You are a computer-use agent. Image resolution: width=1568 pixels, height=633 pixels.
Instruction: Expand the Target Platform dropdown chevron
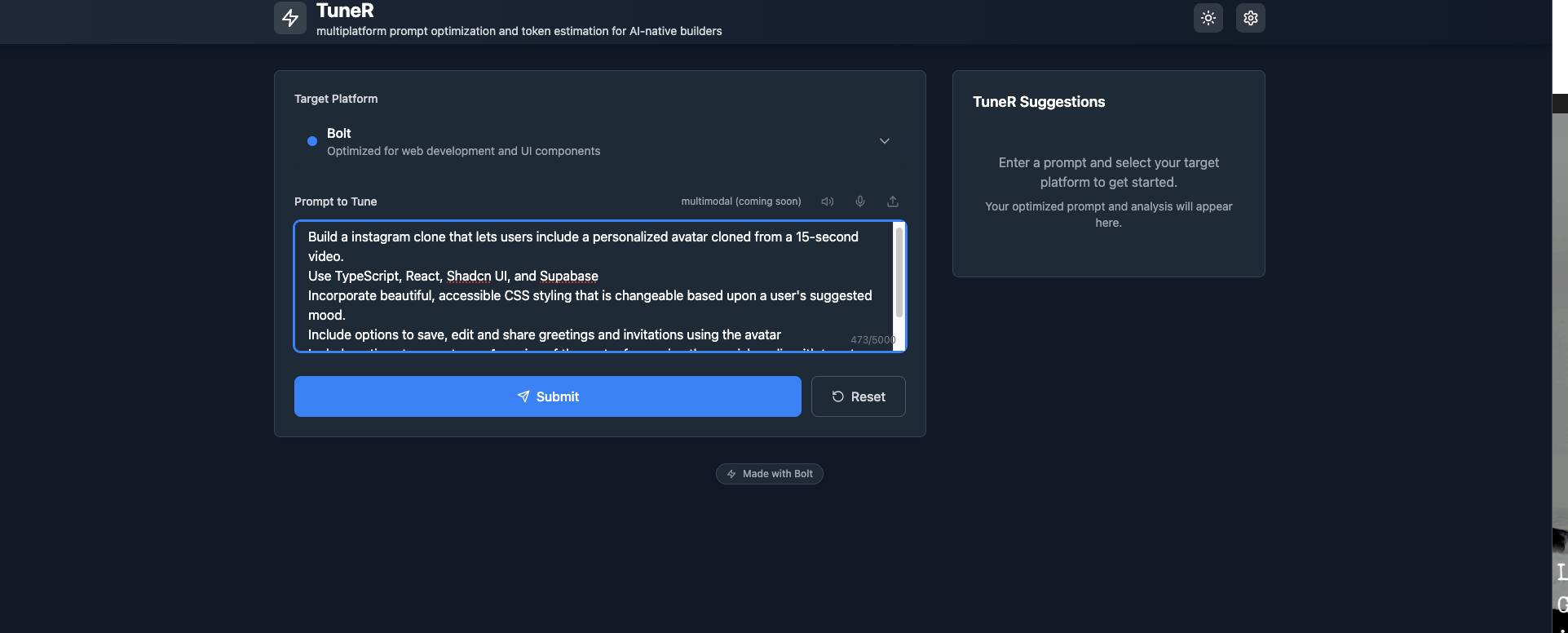(884, 141)
